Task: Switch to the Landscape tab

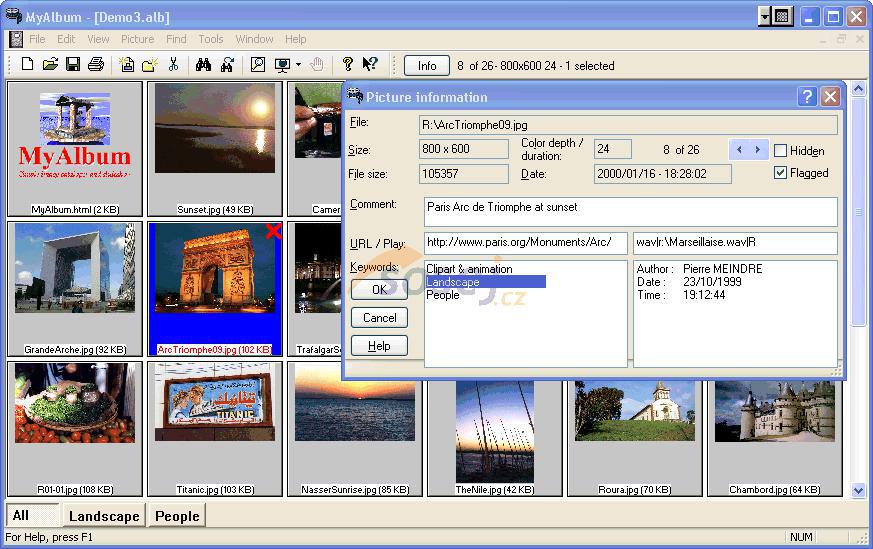Action: coord(104,516)
